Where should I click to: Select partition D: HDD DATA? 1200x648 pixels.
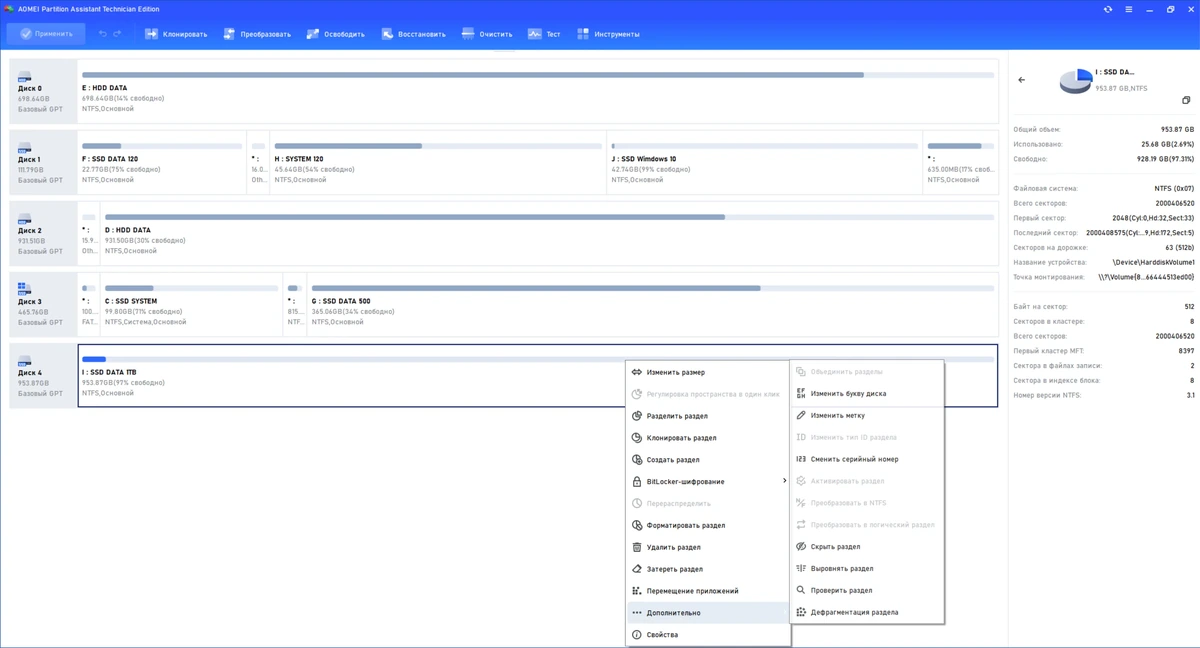(x=550, y=233)
